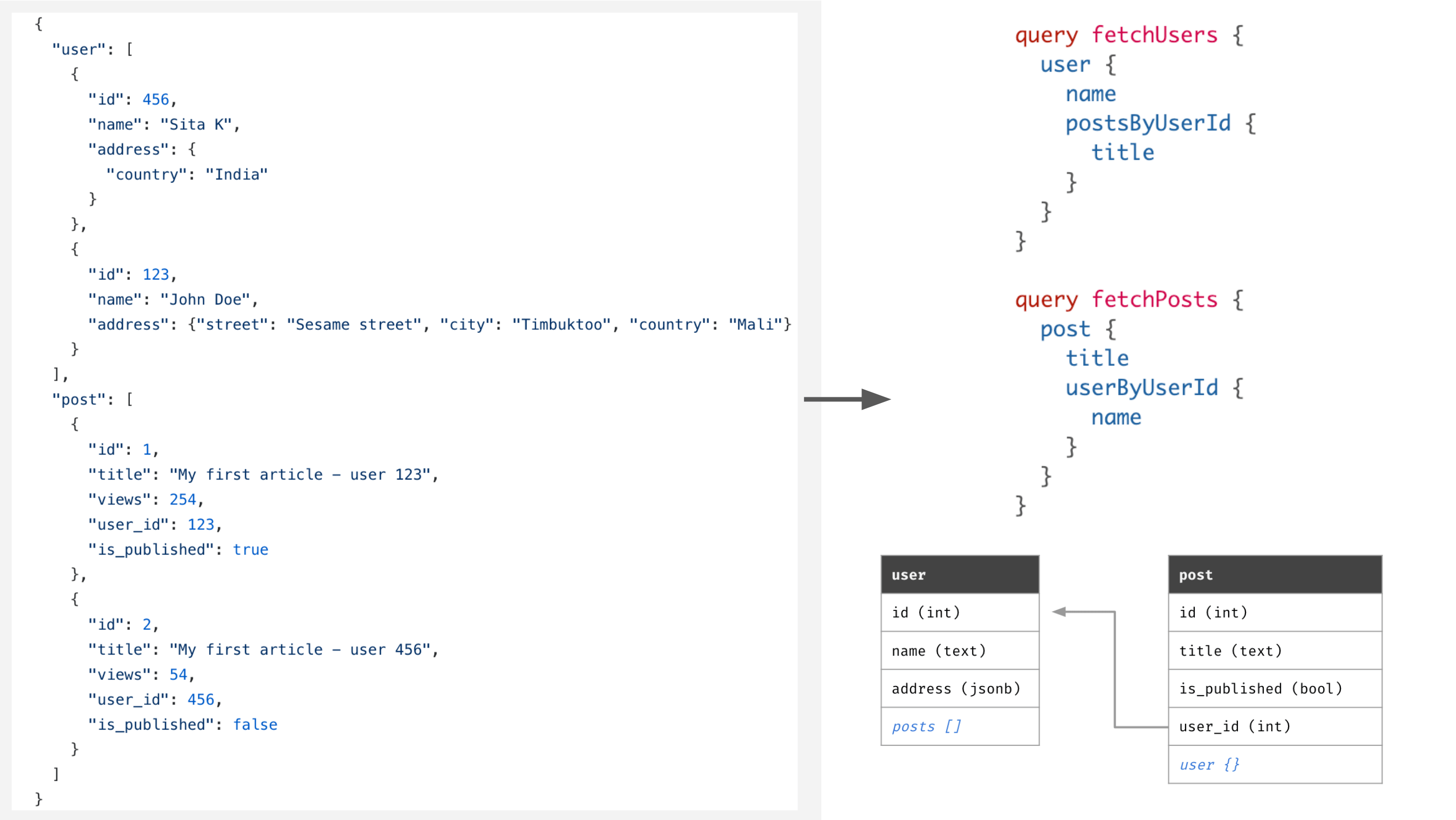Click the "id": 1 post line
The height and width of the screenshot is (820, 1456).
(123, 450)
